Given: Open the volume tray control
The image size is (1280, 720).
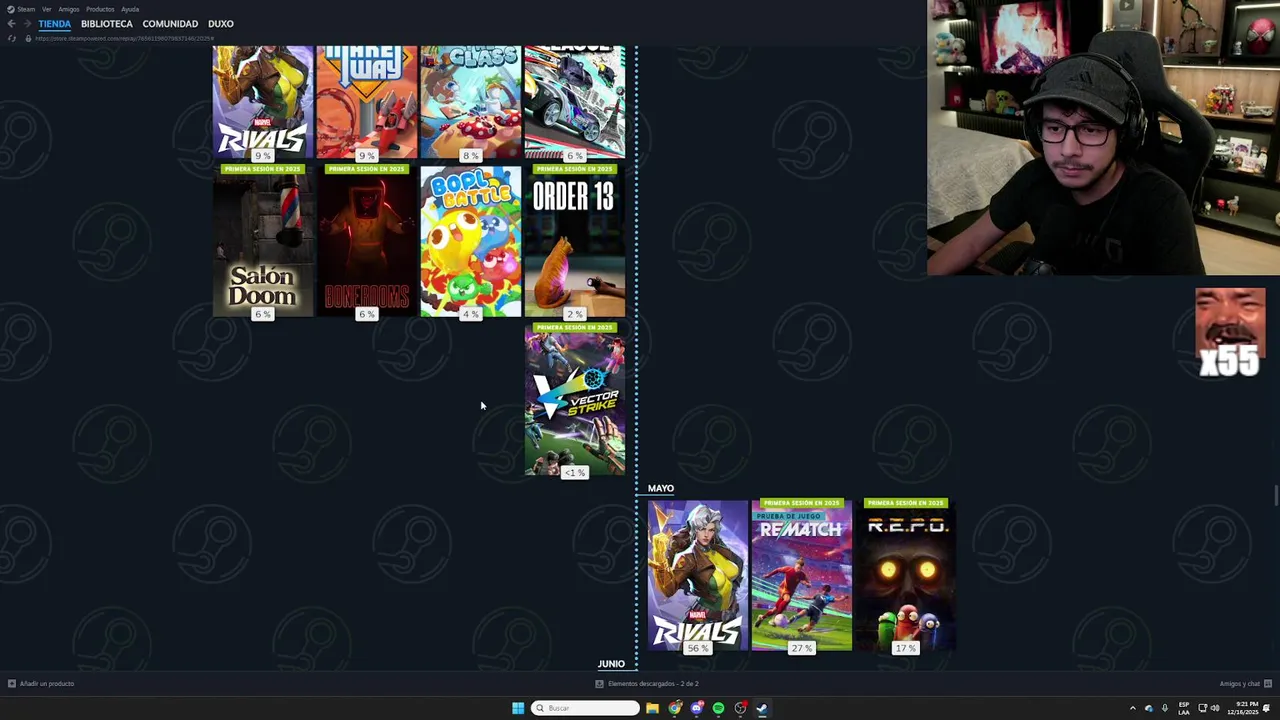Looking at the screenshot, I should click(1215, 708).
